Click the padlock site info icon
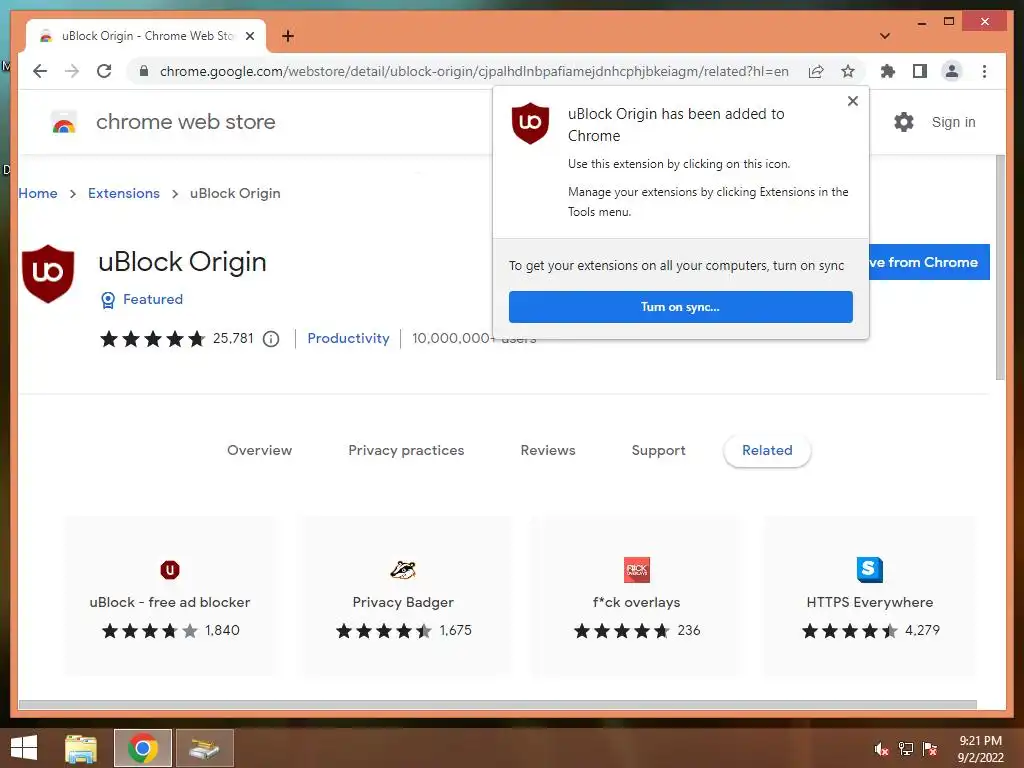Viewport: 1024px width, 768px height. click(x=144, y=71)
